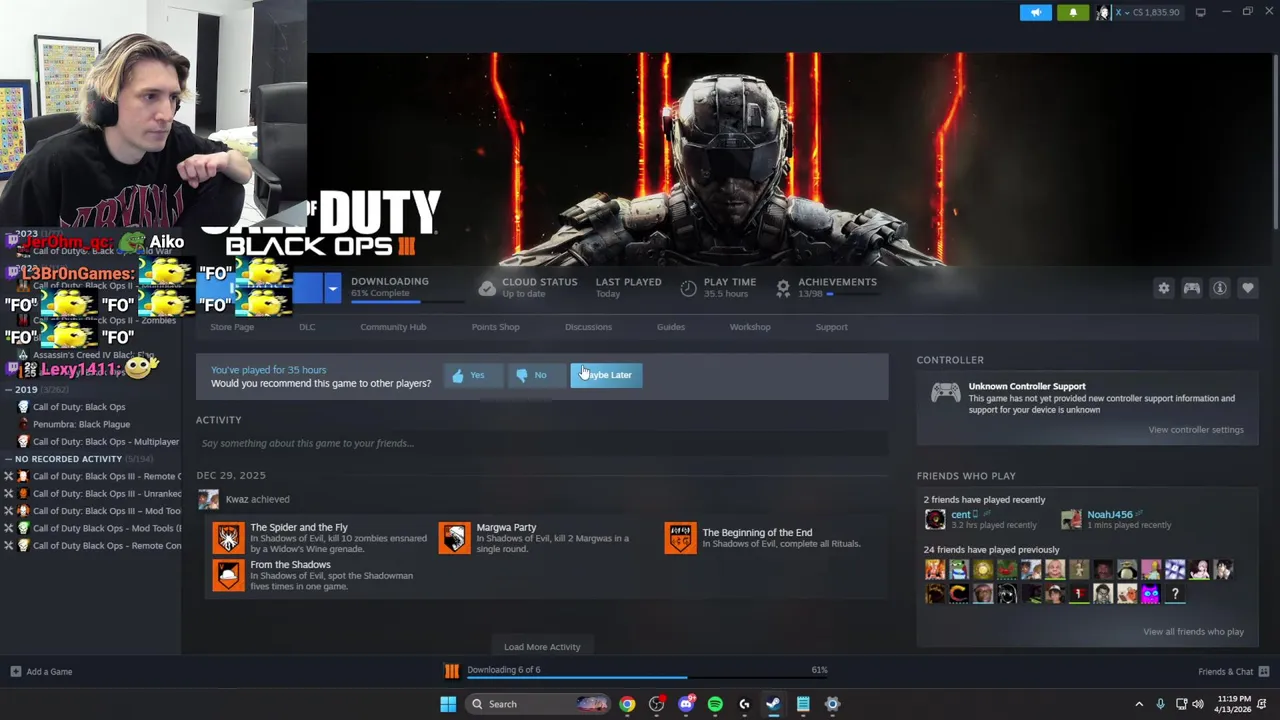The image size is (1280, 720).
Task: Click Load More Activity button
Action: coord(542,647)
